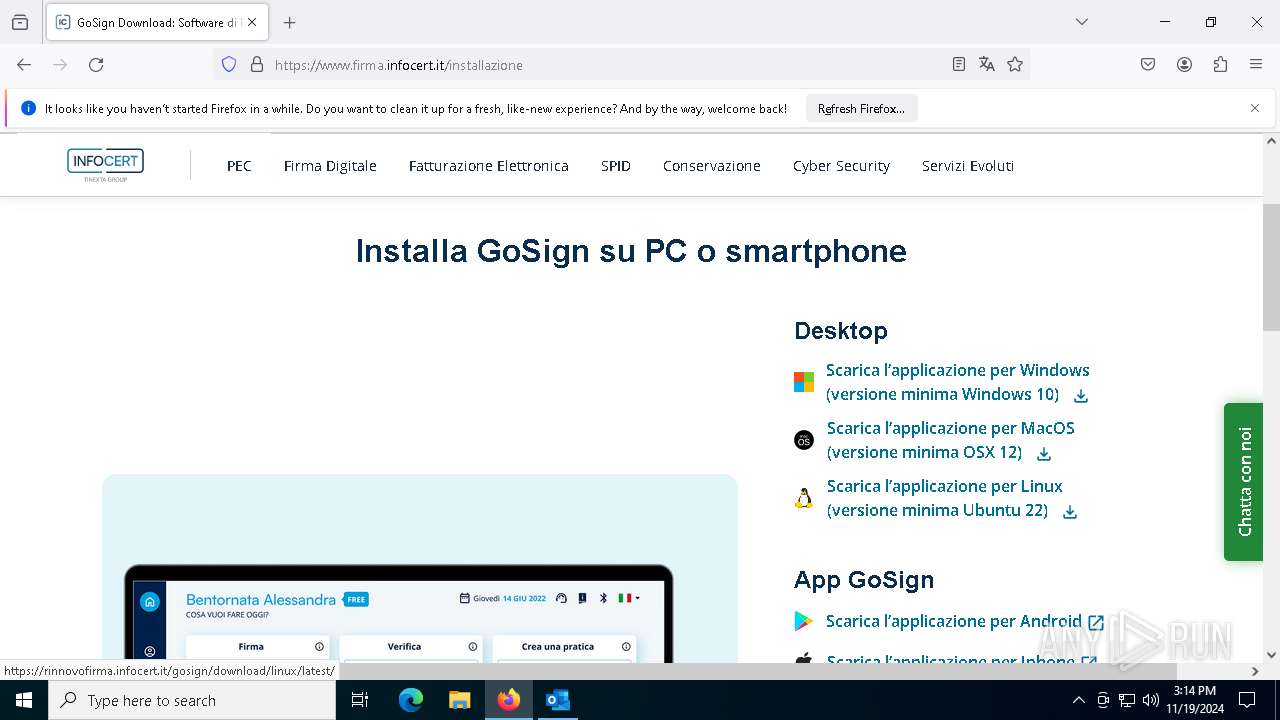Image resolution: width=1280 pixels, height=720 pixels.
Task: Open the Extensions puzzle icon
Action: (1220, 64)
